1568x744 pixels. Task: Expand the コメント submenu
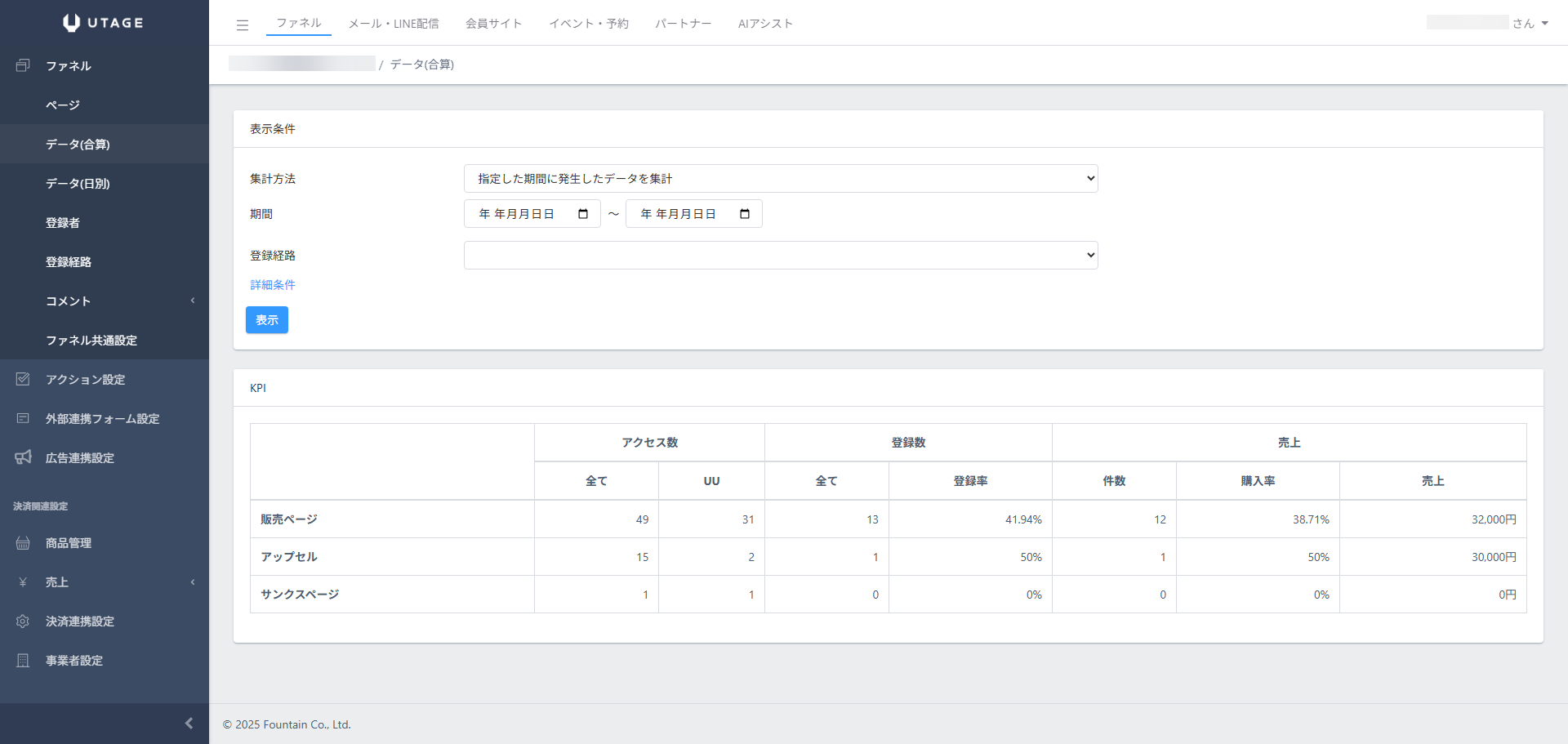[193, 301]
